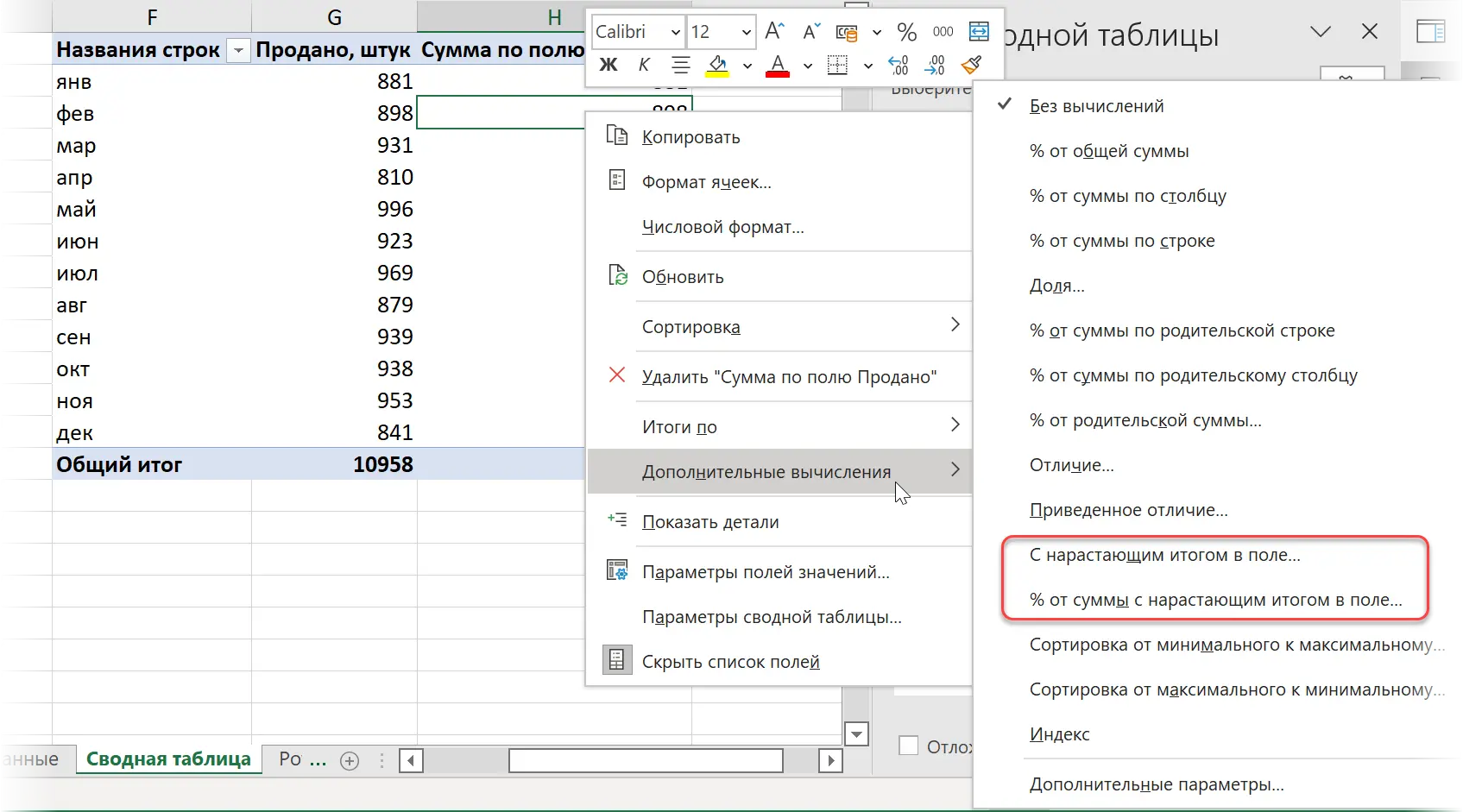Toggle bold (Ж) formatting
Screen dimensions: 1463x812
coord(609,65)
